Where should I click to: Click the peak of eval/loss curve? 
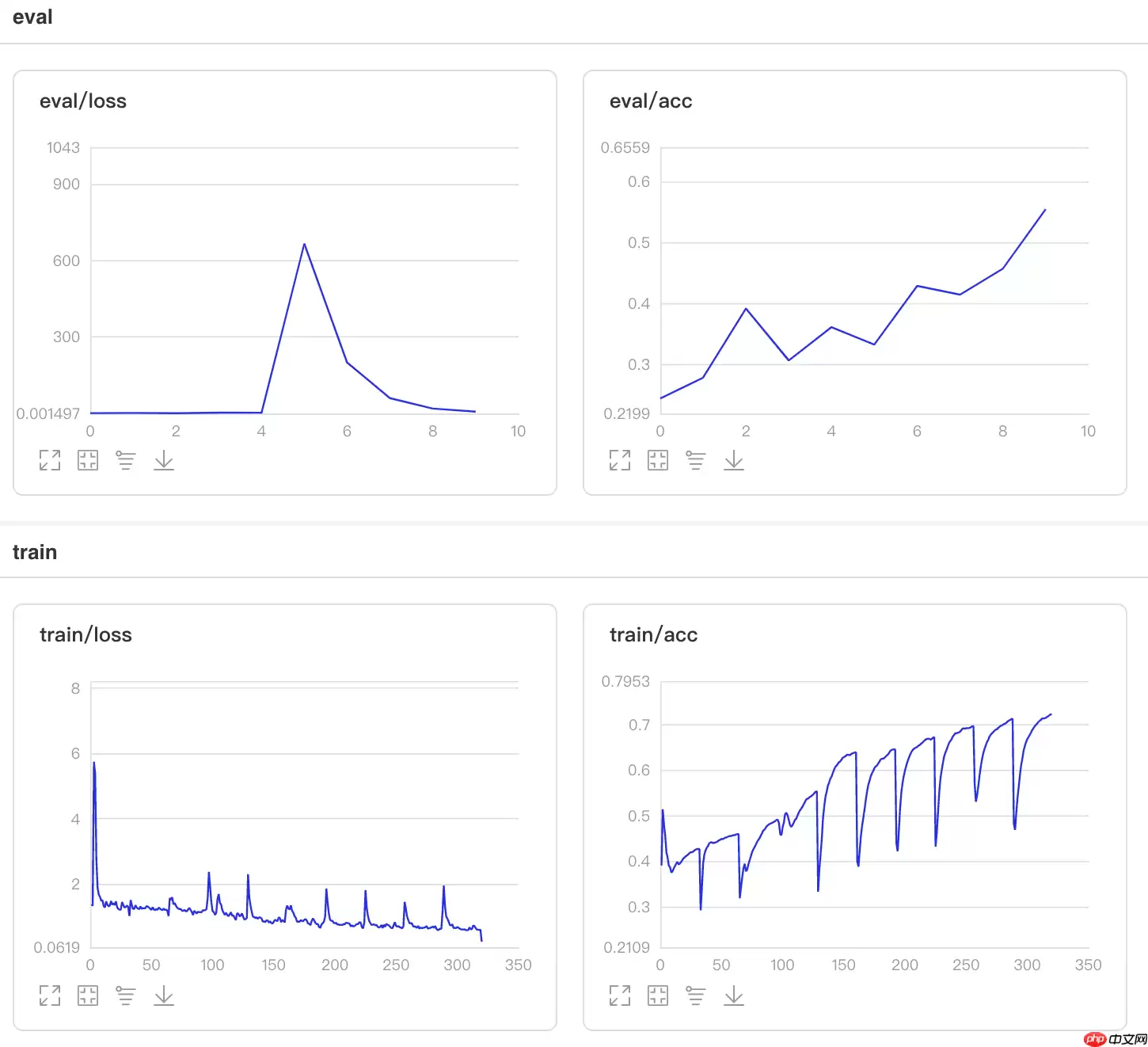click(304, 244)
